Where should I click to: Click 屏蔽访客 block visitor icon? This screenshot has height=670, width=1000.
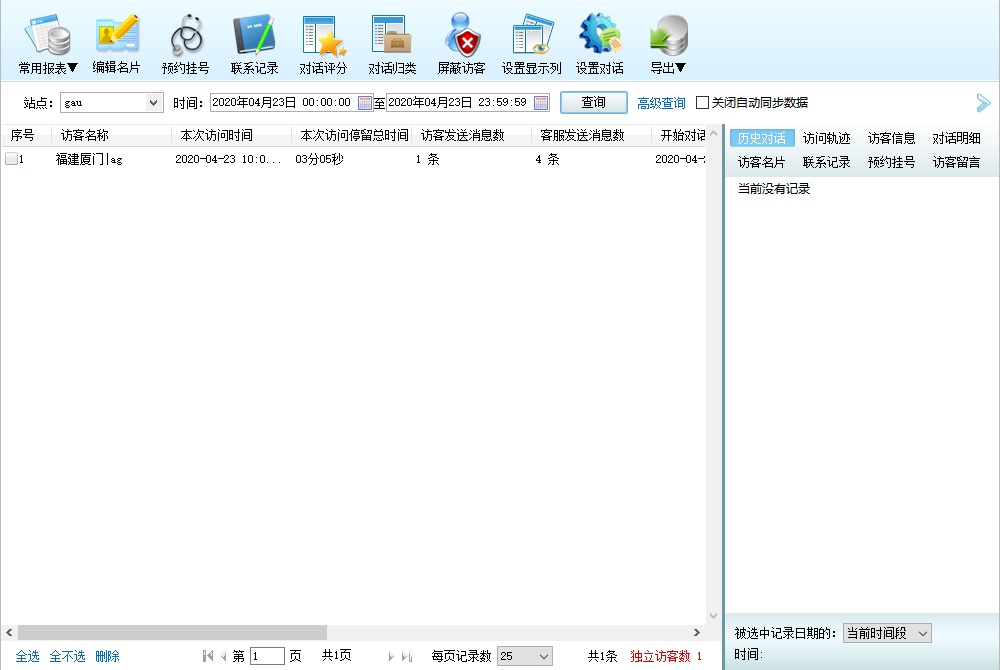(x=461, y=37)
